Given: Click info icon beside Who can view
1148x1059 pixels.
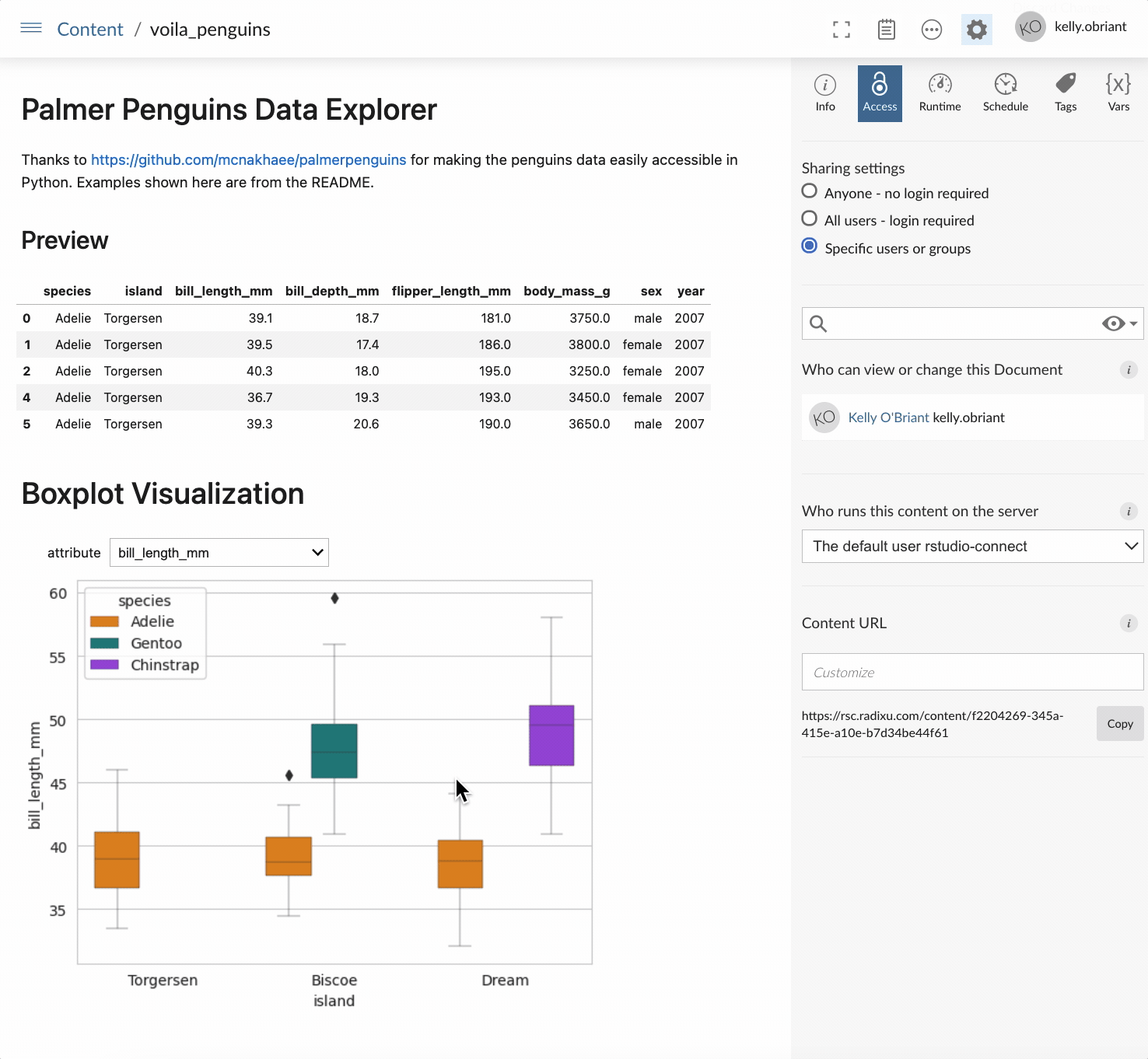Looking at the screenshot, I should click(x=1128, y=369).
